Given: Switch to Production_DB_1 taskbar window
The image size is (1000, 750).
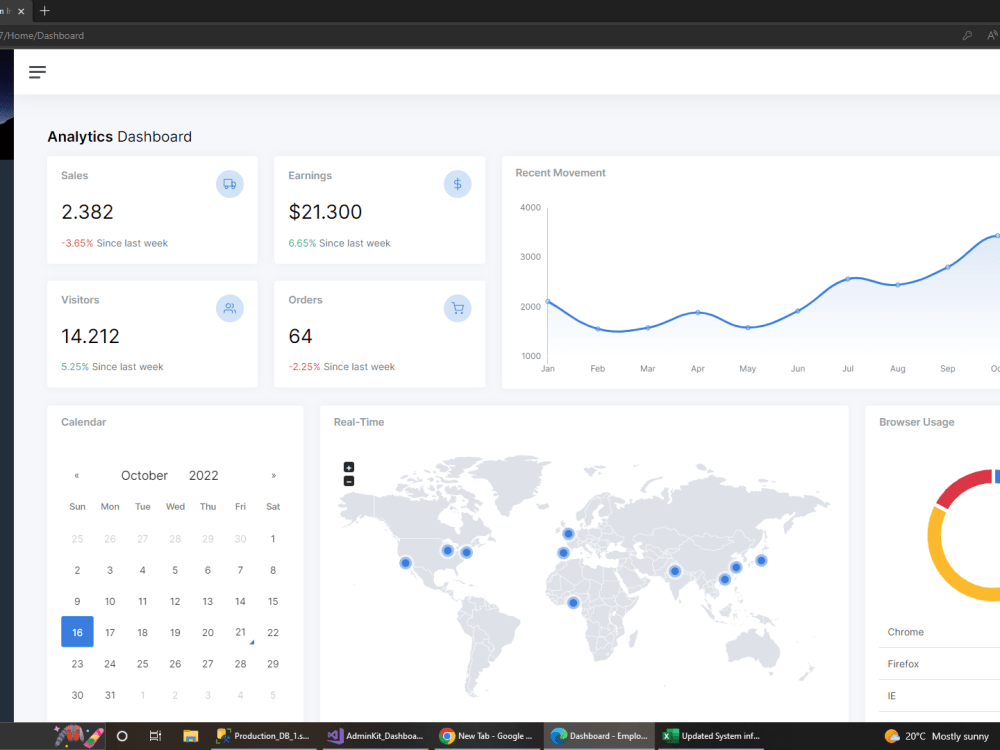Looking at the screenshot, I should coord(263,736).
